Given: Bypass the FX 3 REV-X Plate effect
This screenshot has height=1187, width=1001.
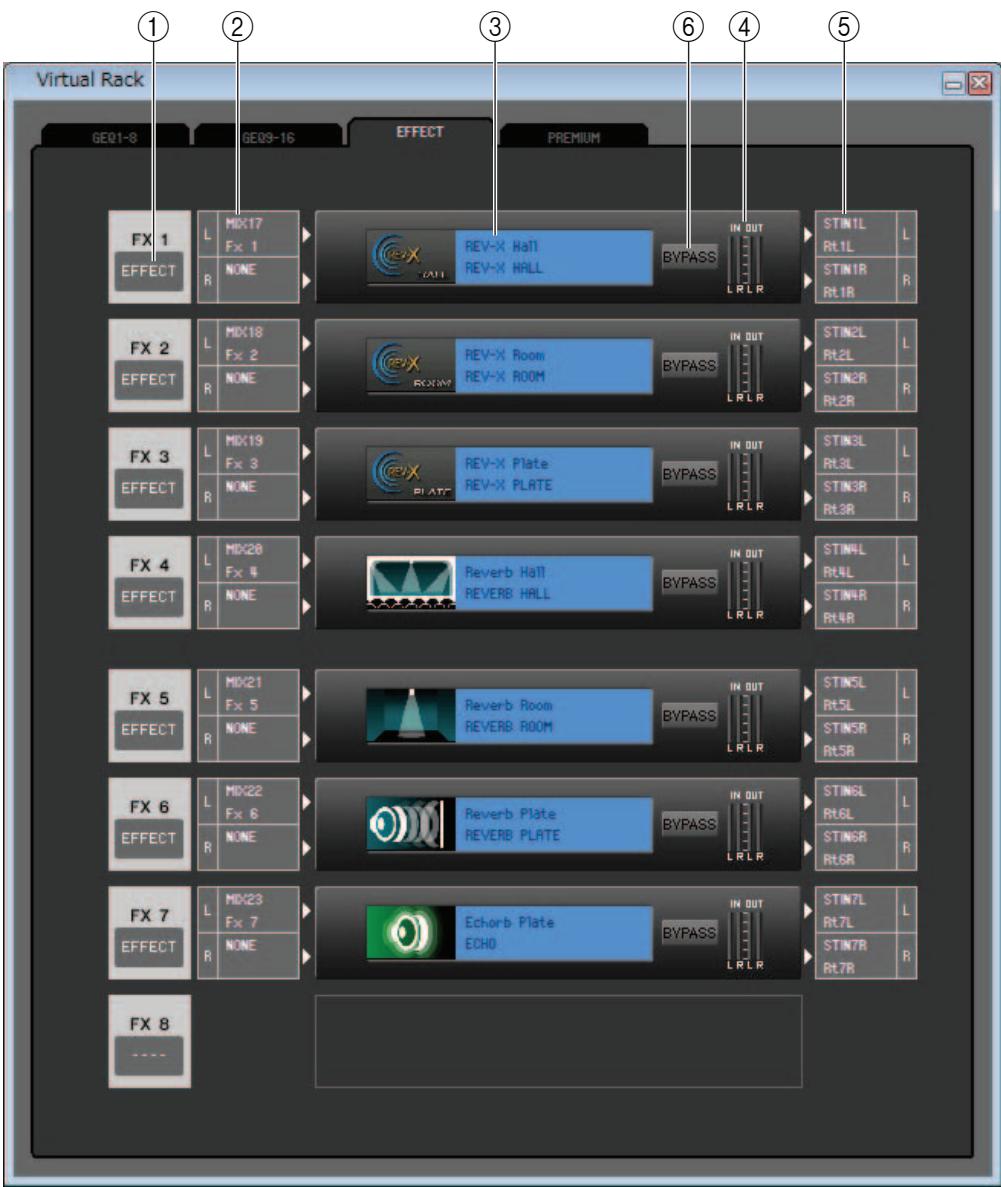Looking at the screenshot, I should coord(689,475).
